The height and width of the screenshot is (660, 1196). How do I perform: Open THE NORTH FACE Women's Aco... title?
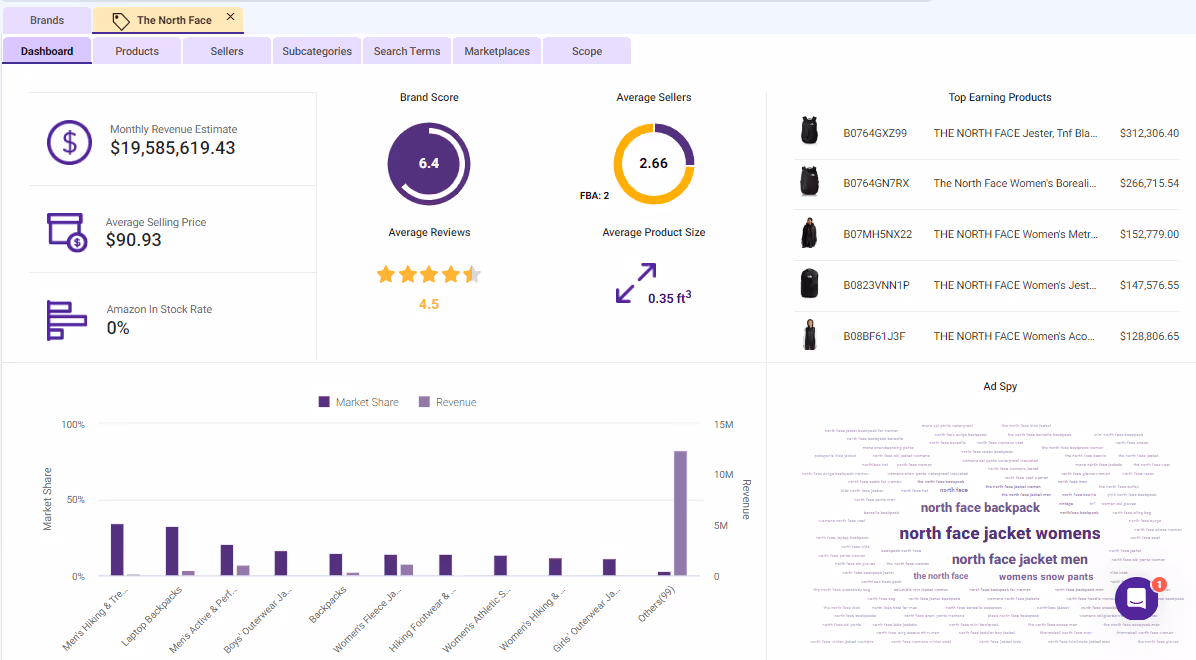point(1014,336)
